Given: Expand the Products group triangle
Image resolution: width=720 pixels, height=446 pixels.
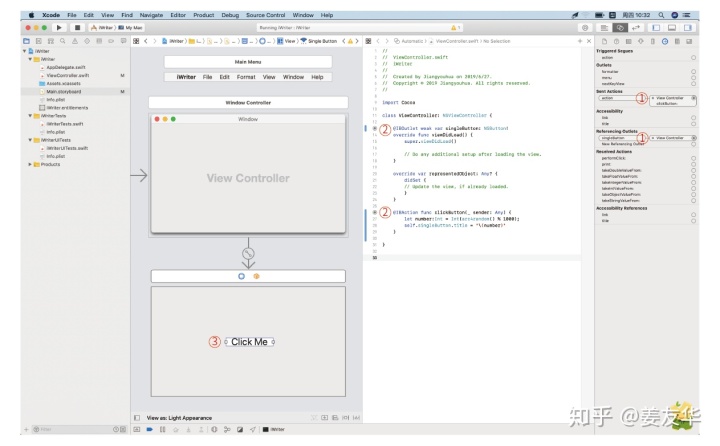Looking at the screenshot, I should tap(30, 164).
